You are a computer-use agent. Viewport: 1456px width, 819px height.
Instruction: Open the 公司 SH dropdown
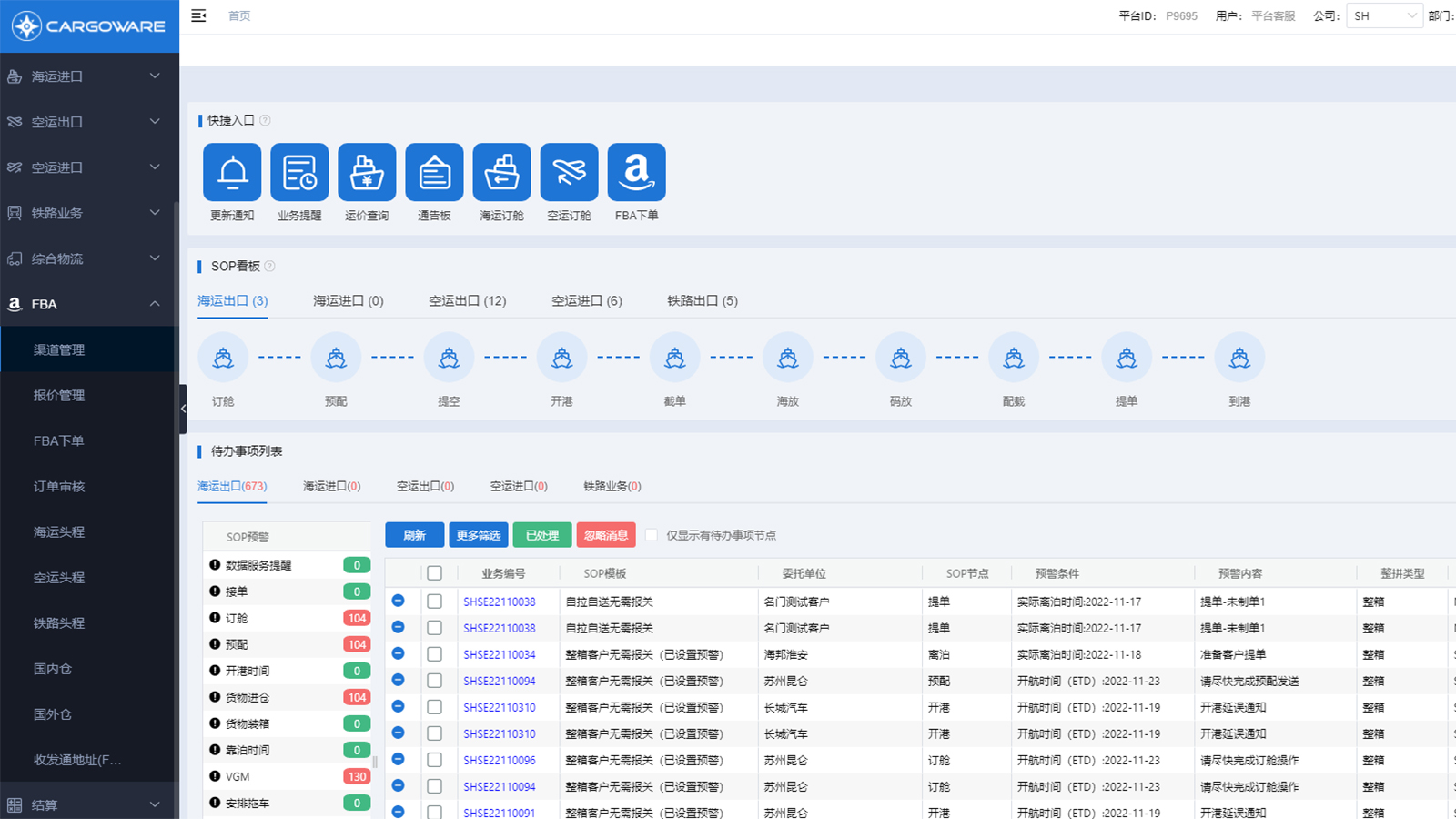(1384, 15)
